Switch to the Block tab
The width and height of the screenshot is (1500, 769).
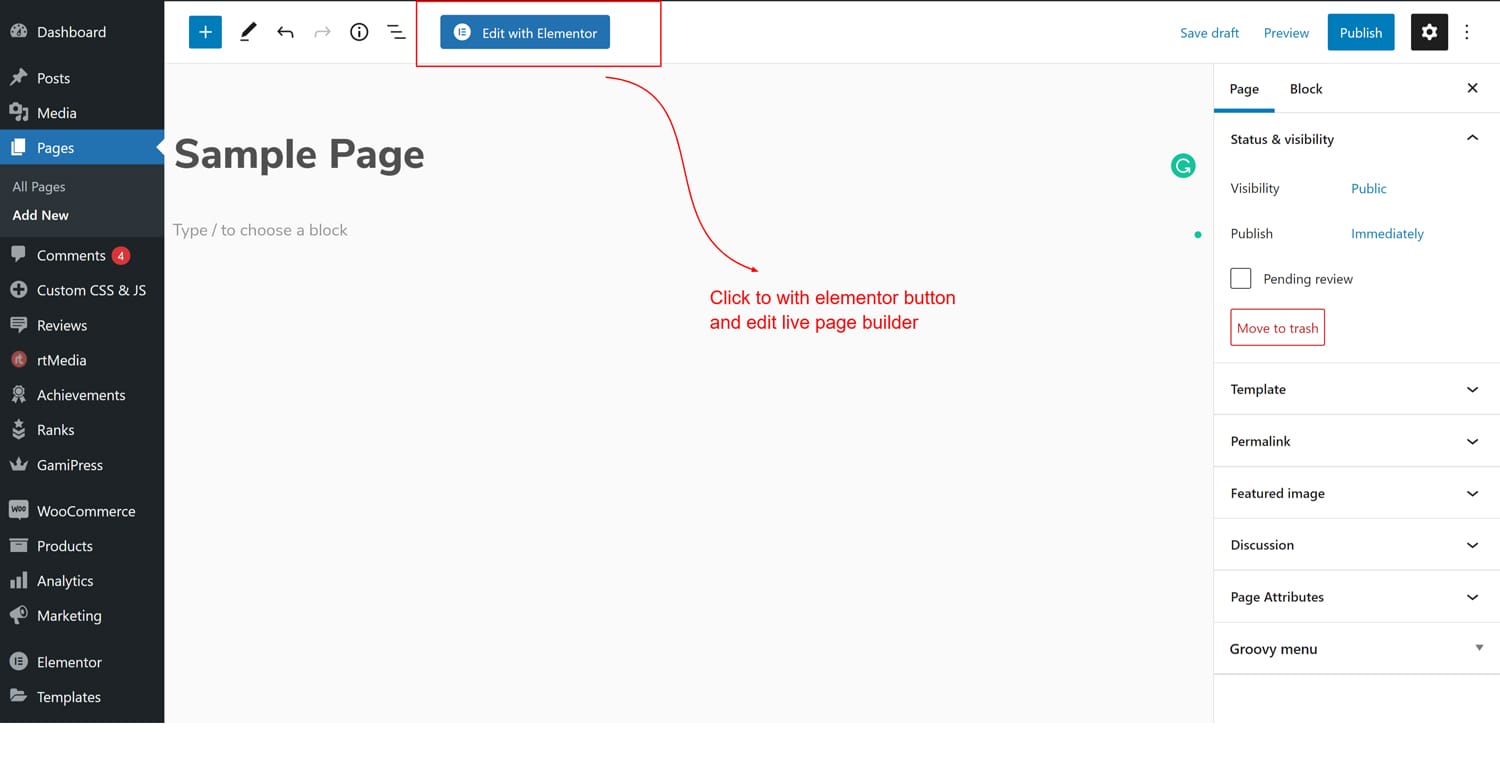1306,89
